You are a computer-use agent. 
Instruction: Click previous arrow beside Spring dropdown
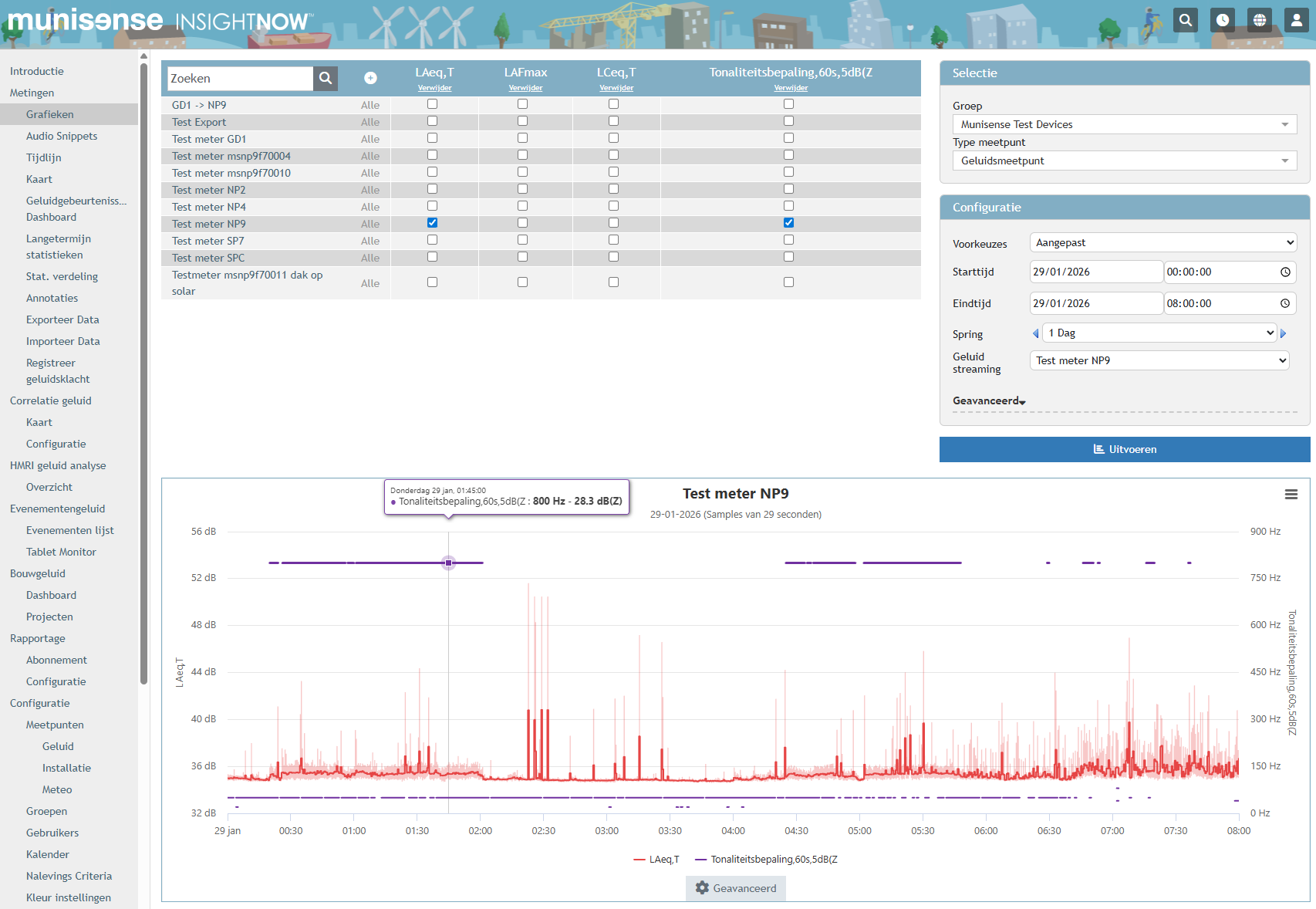coord(1035,333)
